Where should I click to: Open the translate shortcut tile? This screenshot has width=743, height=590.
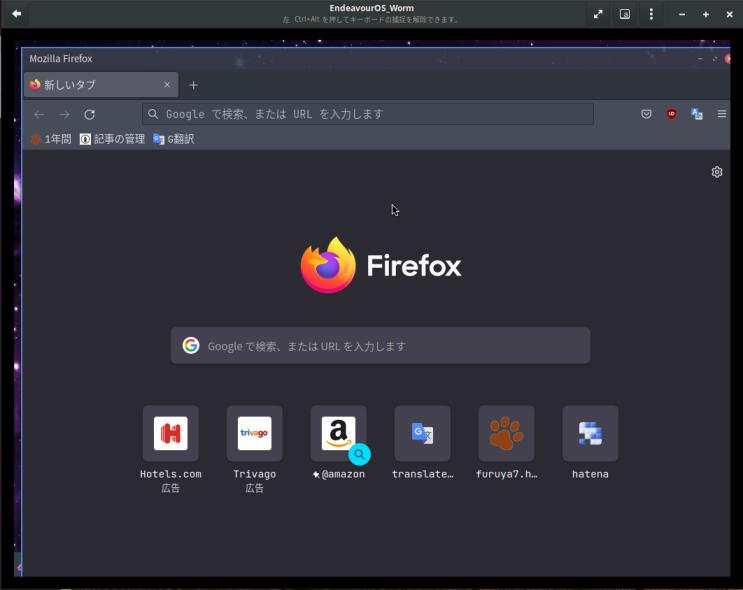pos(422,433)
